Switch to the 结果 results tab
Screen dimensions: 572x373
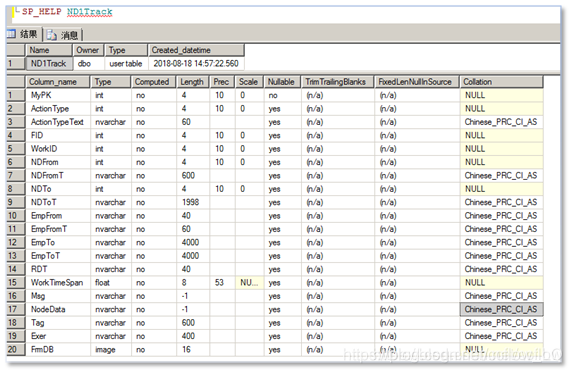coord(23,34)
